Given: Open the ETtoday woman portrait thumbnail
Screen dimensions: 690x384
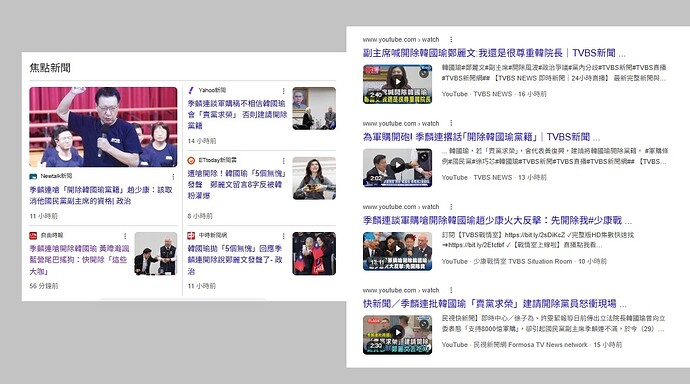Looking at the screenshot, I should coord(314,178).
